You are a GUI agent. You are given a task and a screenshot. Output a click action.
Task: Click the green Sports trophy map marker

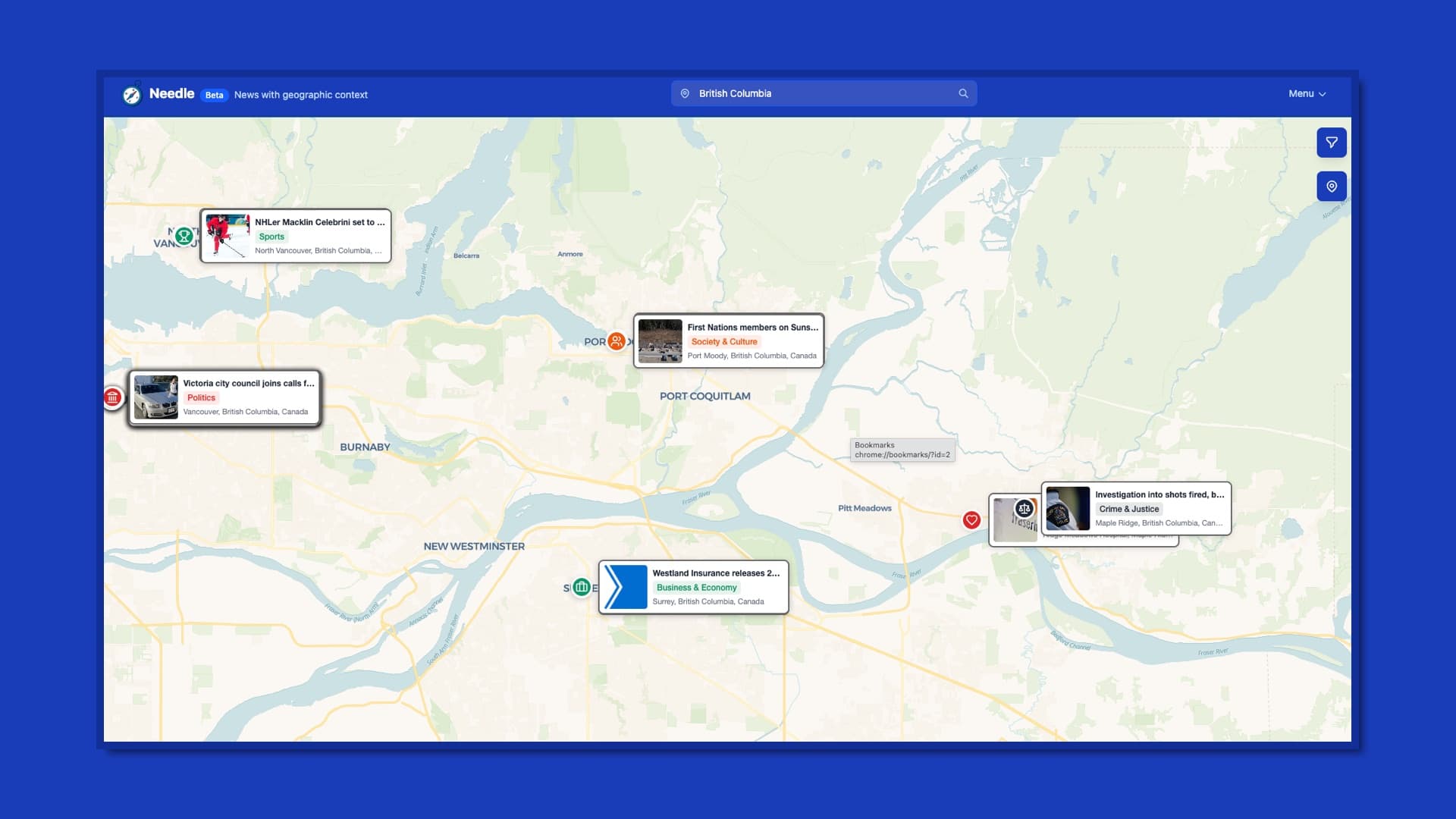(x=184, y=237)
